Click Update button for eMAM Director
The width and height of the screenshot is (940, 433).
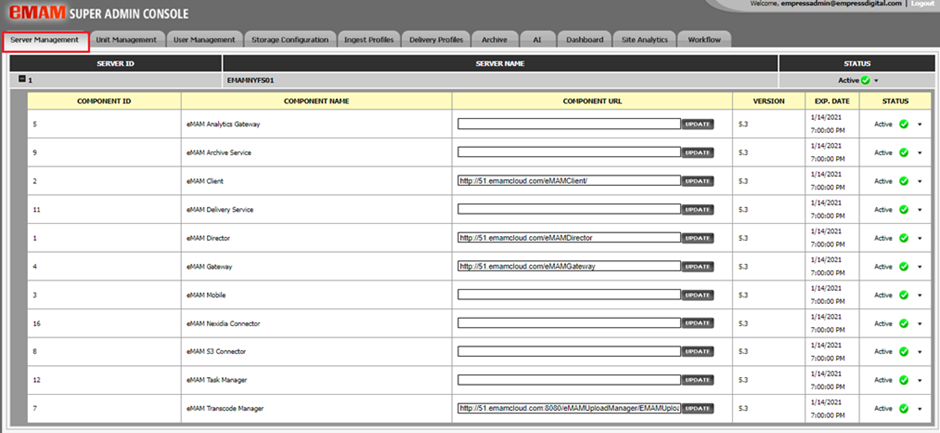[697, 238]
